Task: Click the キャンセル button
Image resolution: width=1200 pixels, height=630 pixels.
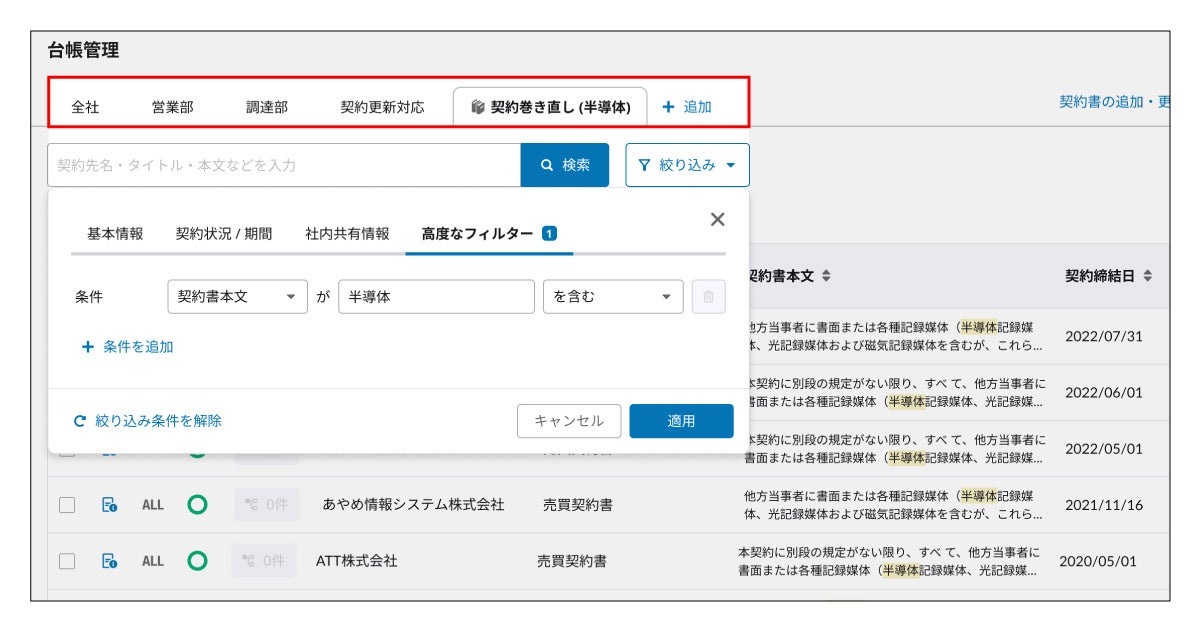Action: [x=569, y=421]
